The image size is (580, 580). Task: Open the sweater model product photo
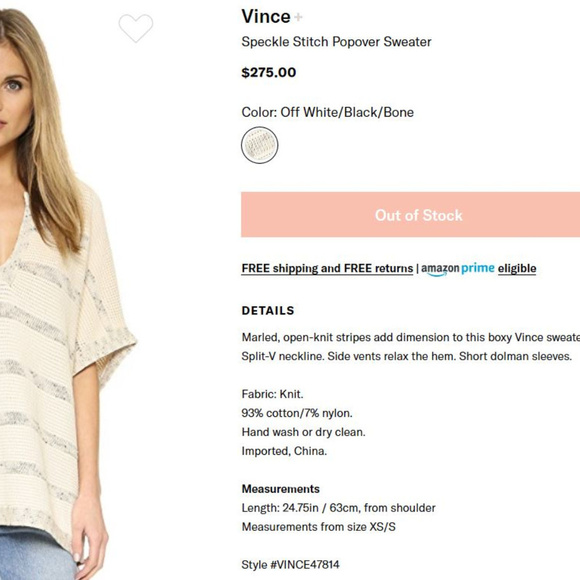click(70, 292)
